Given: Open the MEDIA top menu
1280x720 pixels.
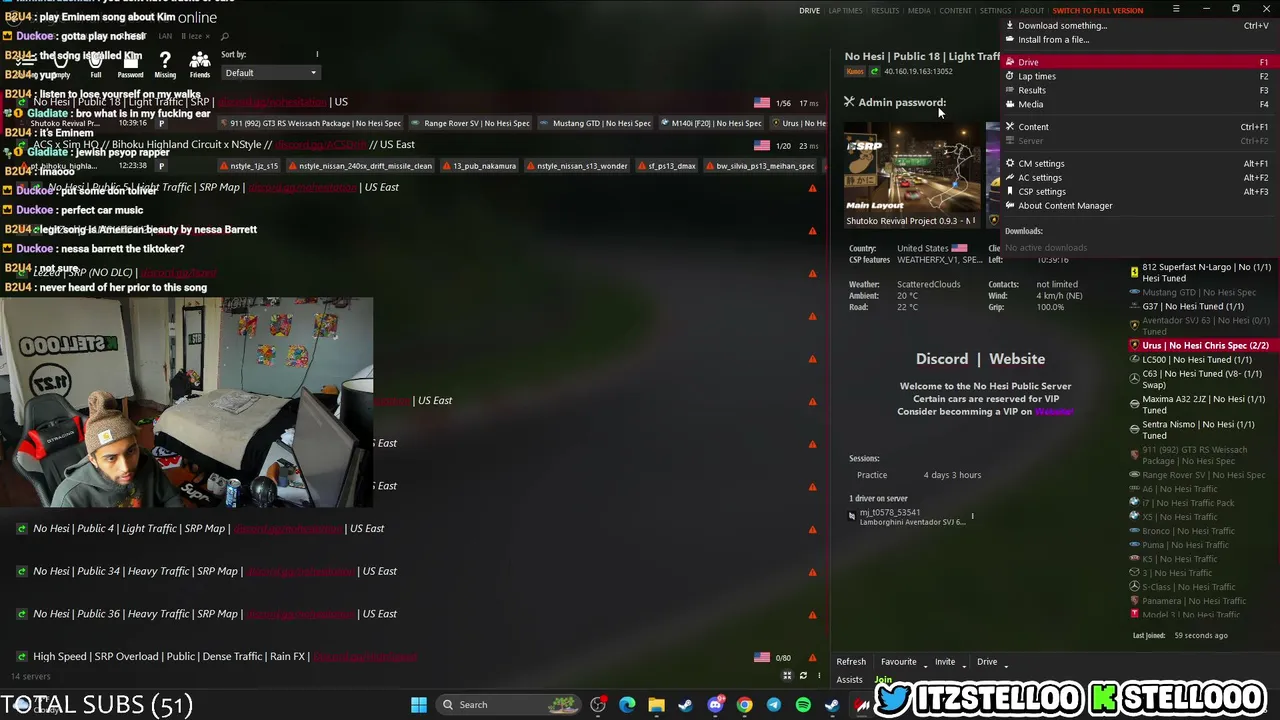Looking at the screenshot, I should [x=919, y=11].
